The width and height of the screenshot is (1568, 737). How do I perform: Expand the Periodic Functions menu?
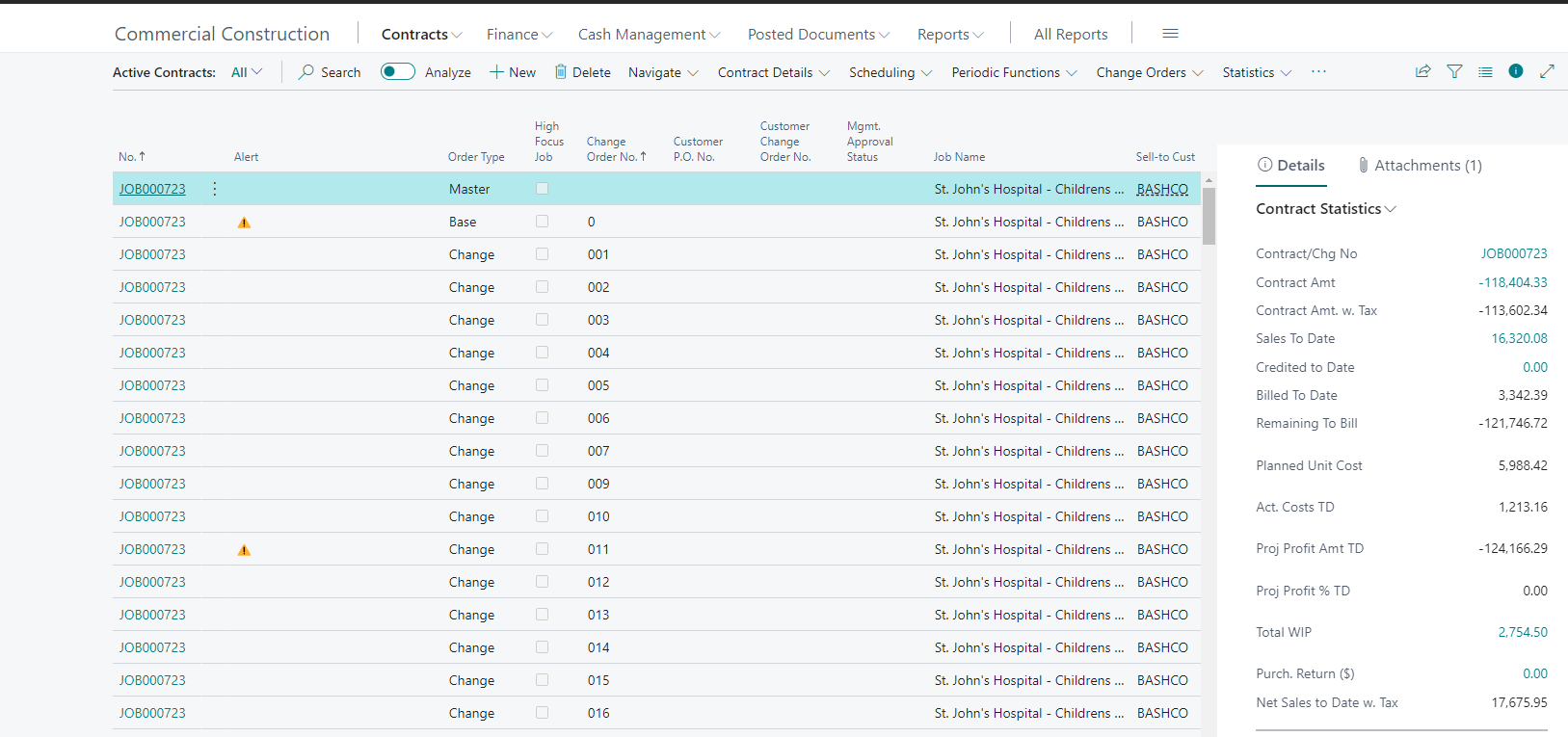[x=1014, y=72]
